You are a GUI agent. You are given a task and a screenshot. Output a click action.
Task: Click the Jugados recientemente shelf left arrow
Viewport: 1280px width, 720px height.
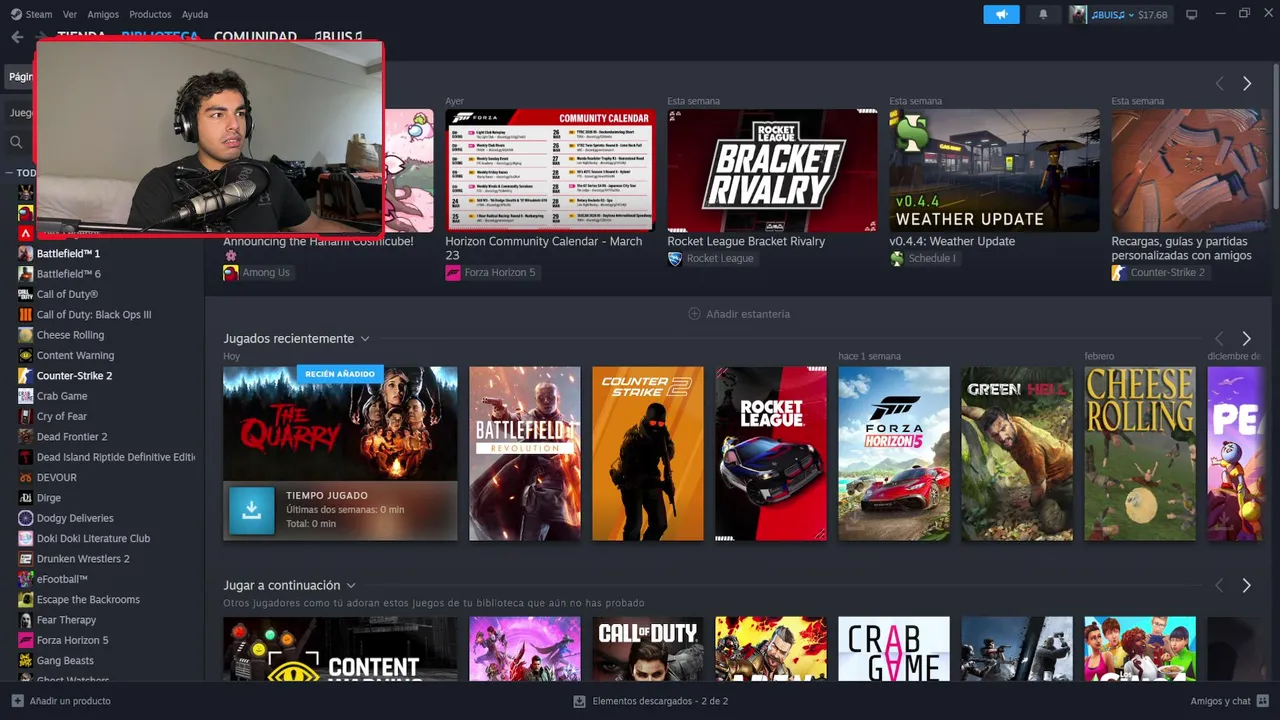[1219, 339]
